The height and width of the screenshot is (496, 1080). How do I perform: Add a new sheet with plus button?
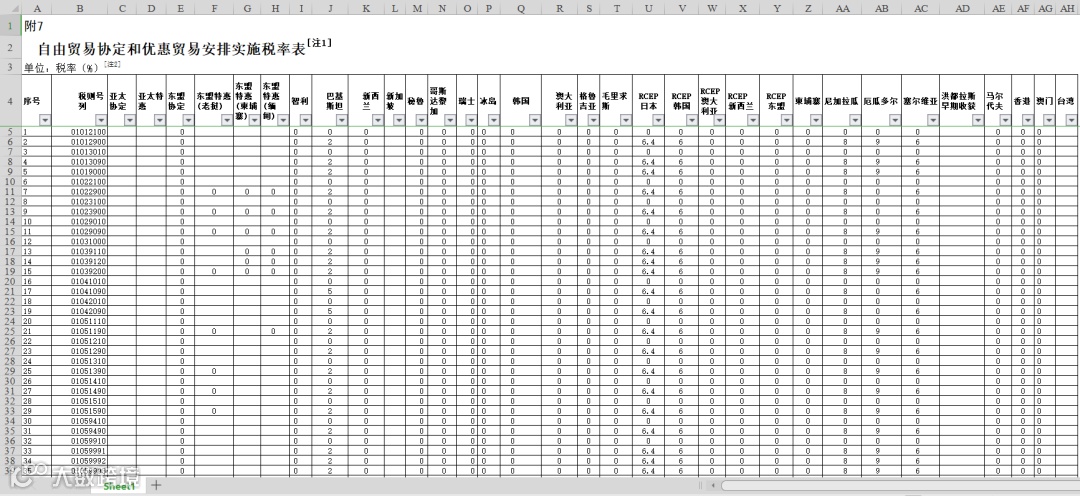[x=156, y=485]
